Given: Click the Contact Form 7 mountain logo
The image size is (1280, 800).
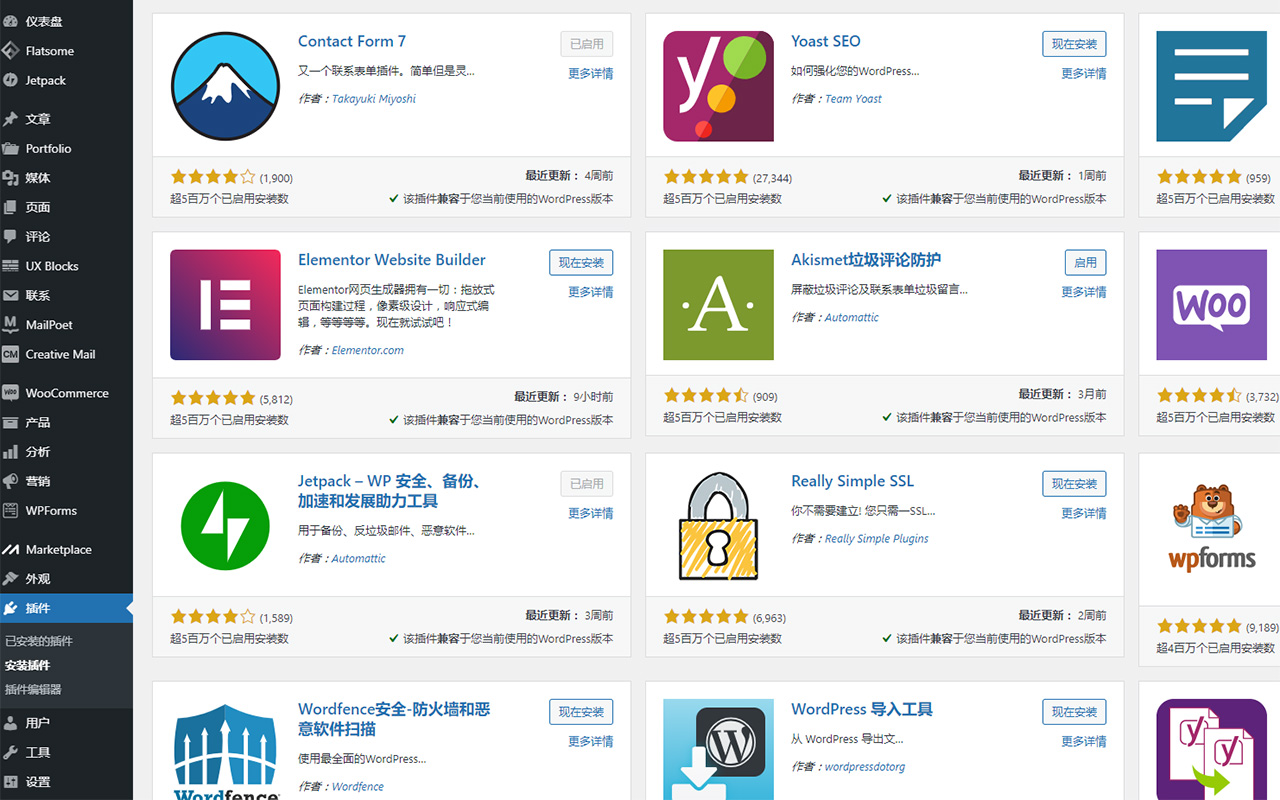Looking at the screenshot, I should tap(225, 86).
